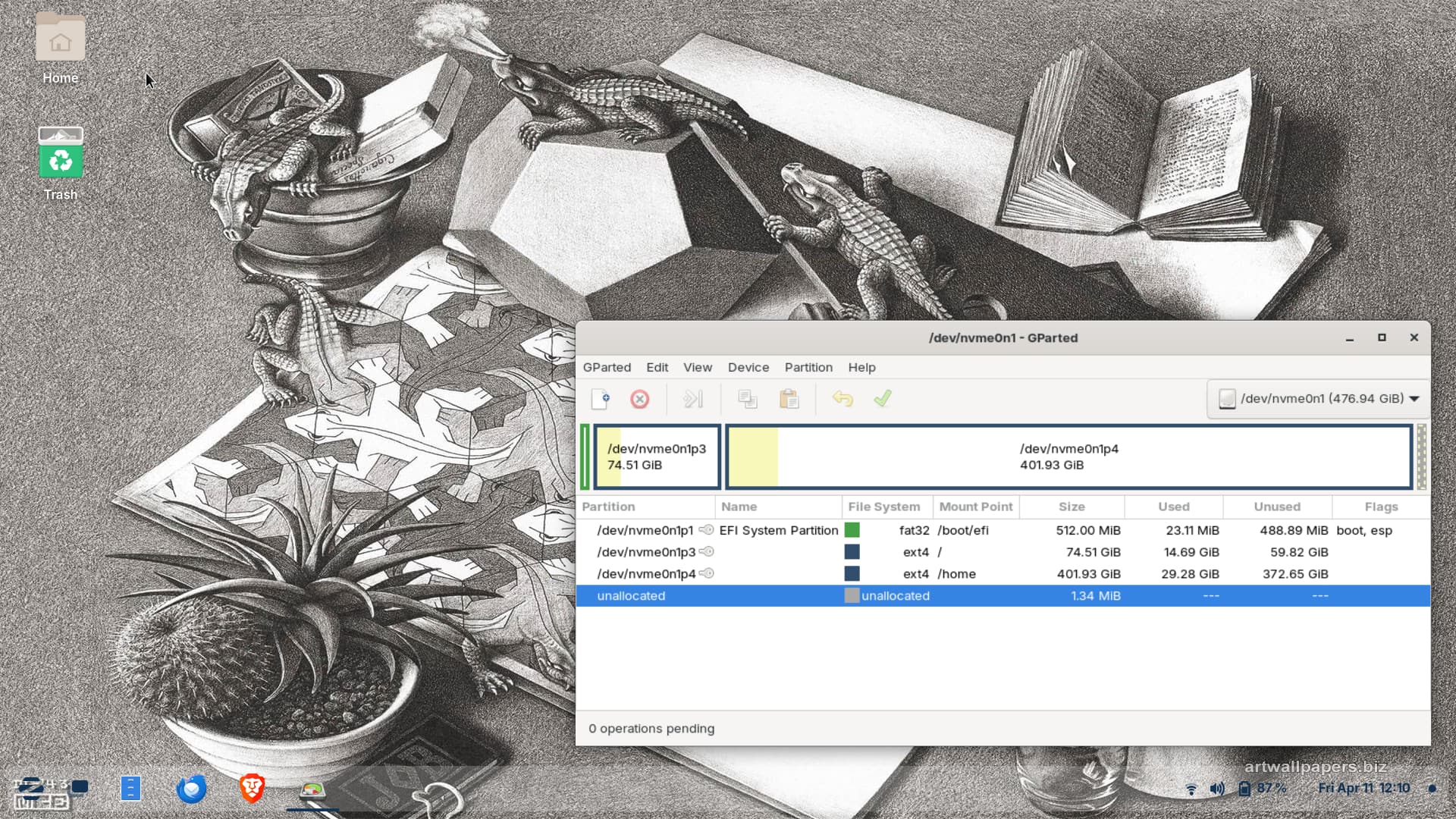The height and width of the screenshot is (819, 1456).
Task: Sort by the Partition column header
Action: (x=645, y=507)
